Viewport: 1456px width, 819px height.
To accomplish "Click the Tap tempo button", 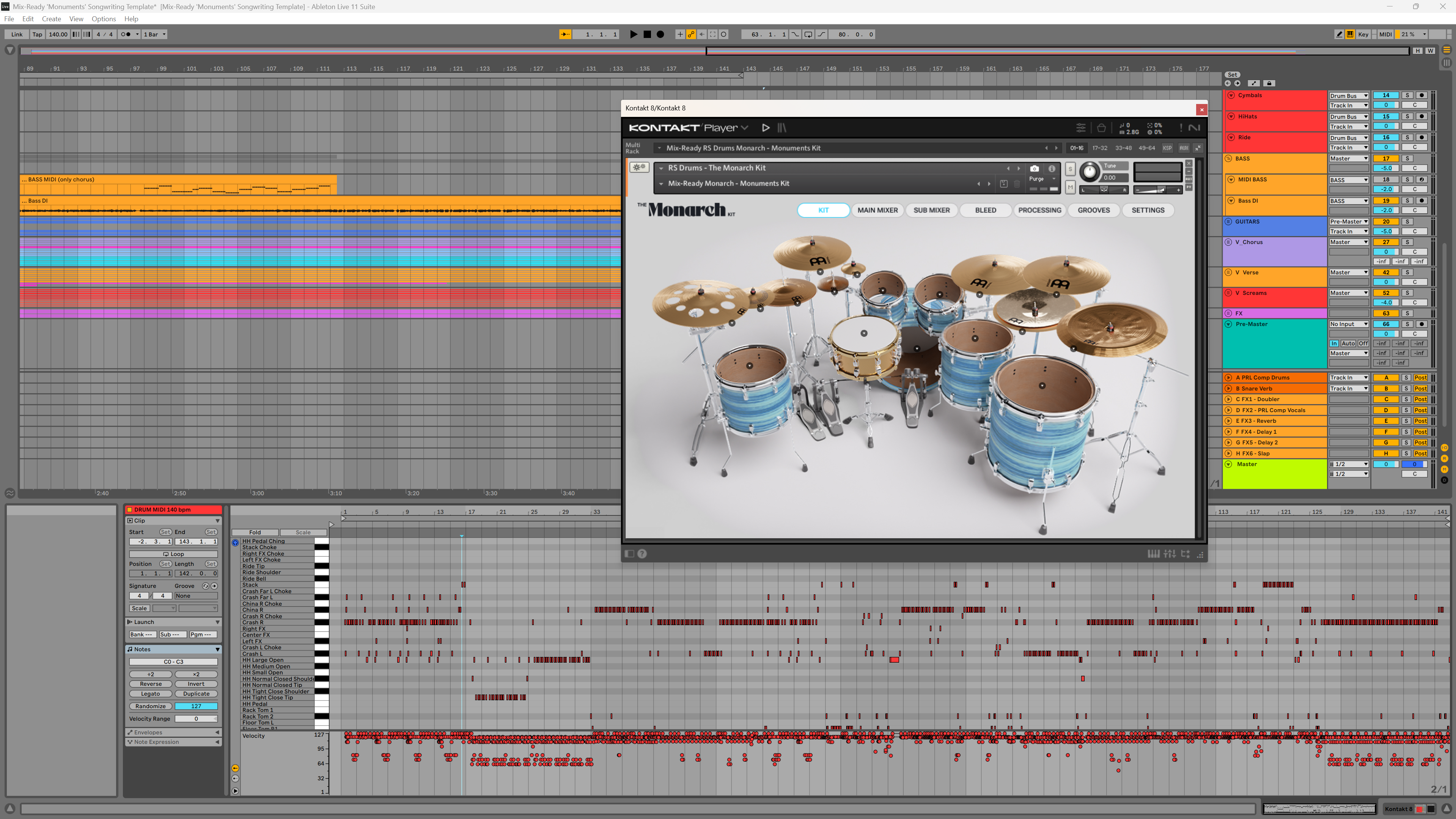I will pos(37,34).
